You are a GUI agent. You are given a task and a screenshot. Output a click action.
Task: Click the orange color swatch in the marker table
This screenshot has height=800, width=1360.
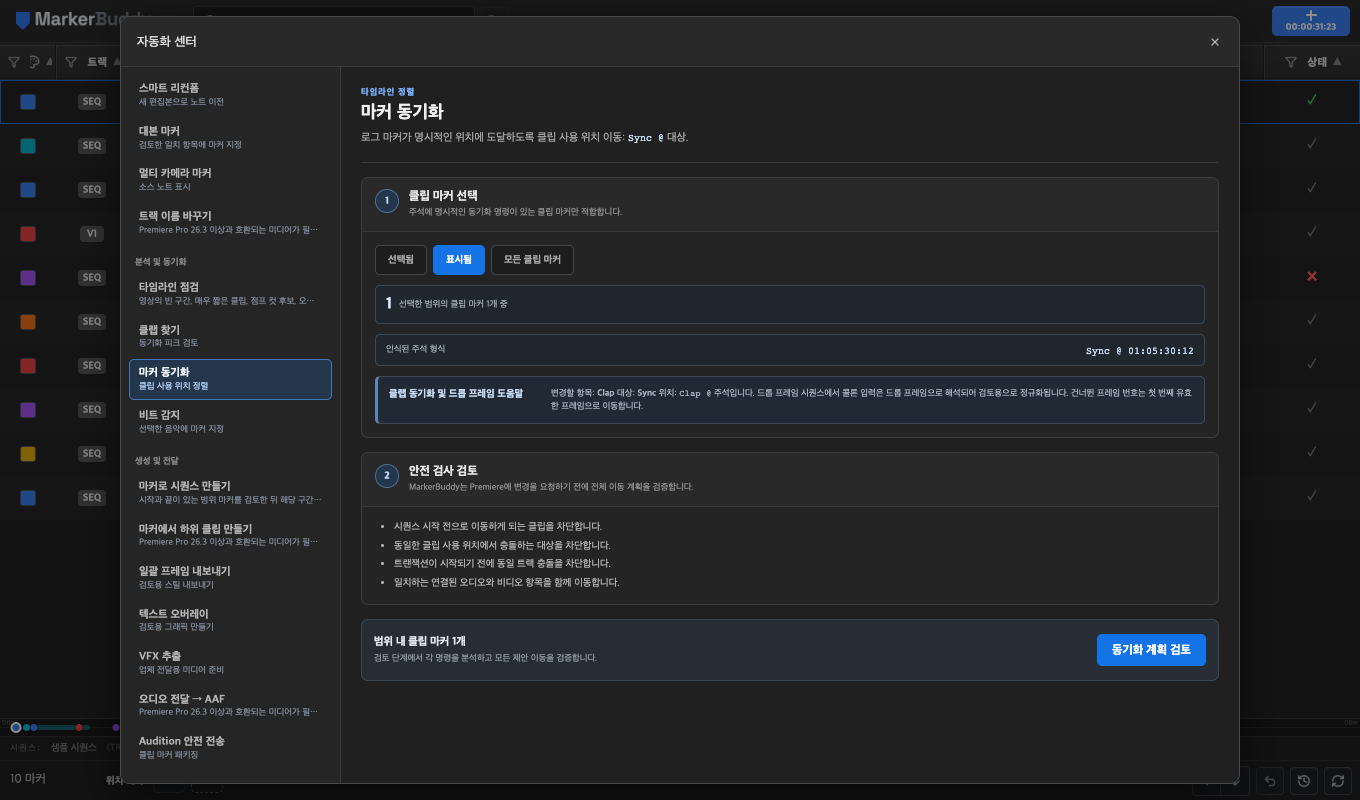point(28,322)
